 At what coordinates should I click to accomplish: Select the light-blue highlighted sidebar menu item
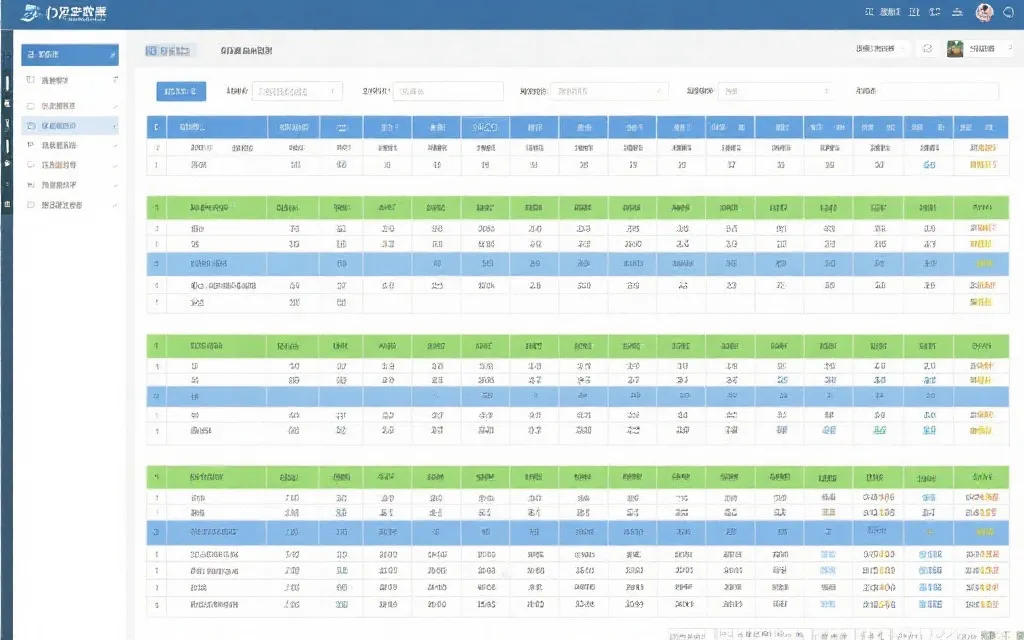point(70,126)
